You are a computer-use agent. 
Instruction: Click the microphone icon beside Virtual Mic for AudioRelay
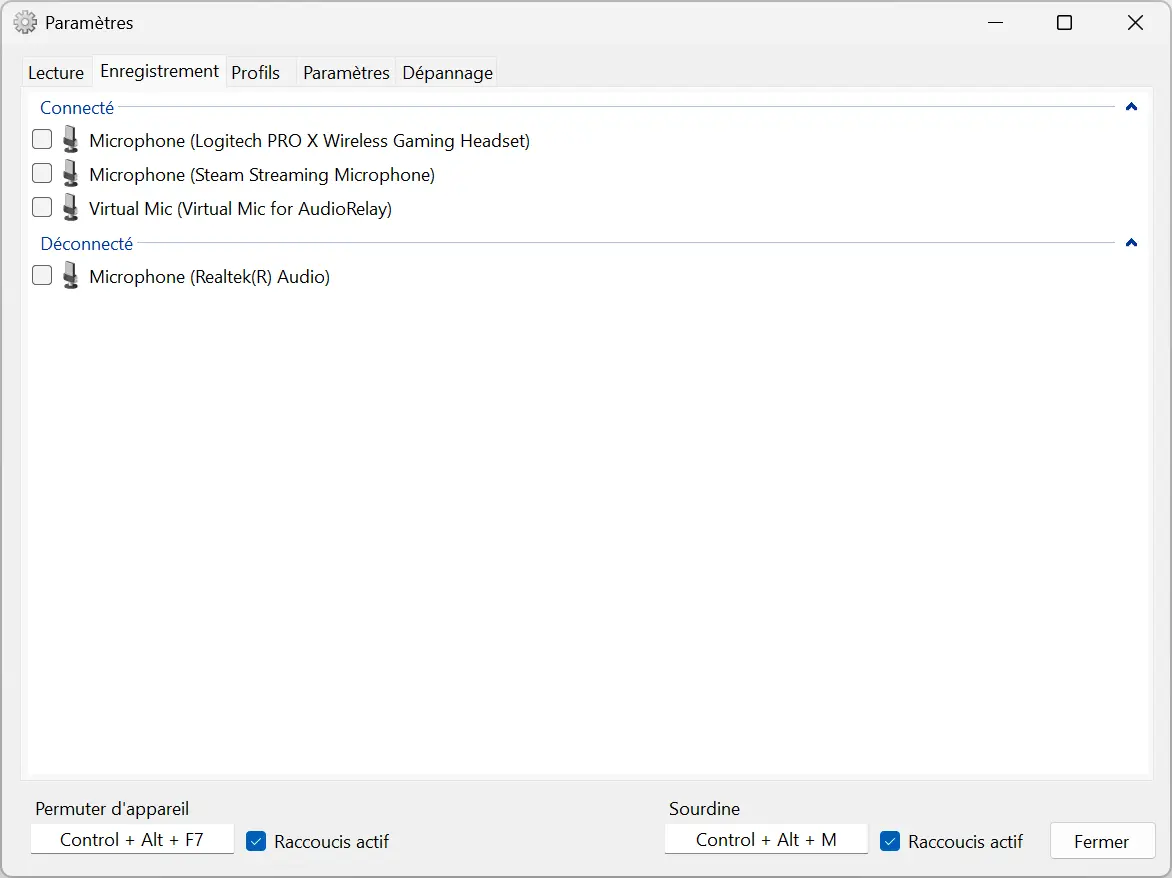tap(70, 208)
